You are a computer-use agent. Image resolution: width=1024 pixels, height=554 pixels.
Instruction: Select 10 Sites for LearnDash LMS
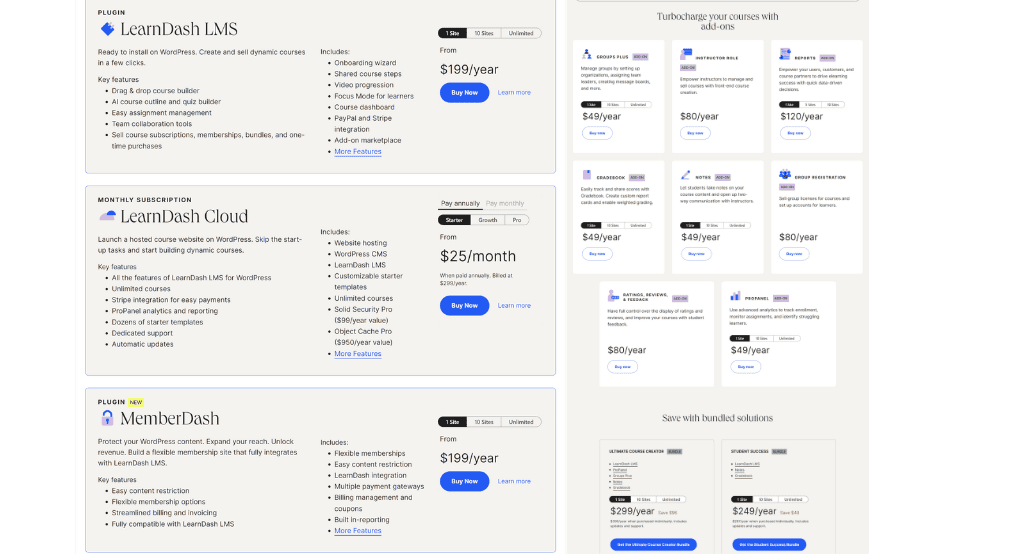tap(484, 33)
